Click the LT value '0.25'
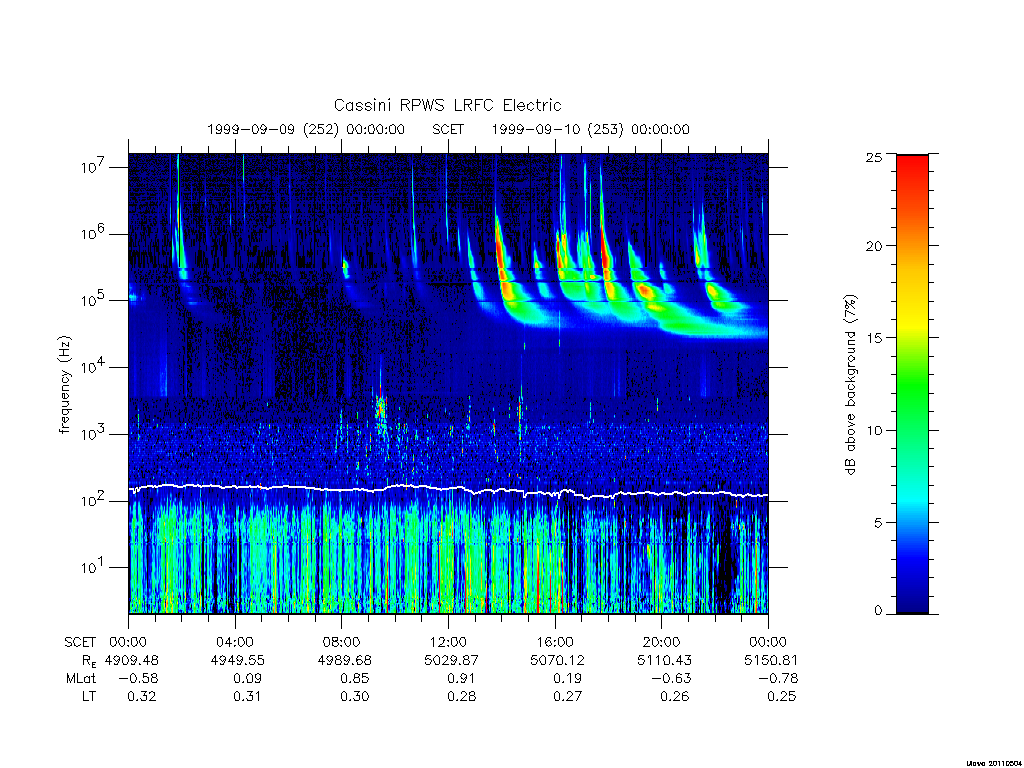Screen dimensions: 1024x768 pyautogui.click(x=782, y=697)
